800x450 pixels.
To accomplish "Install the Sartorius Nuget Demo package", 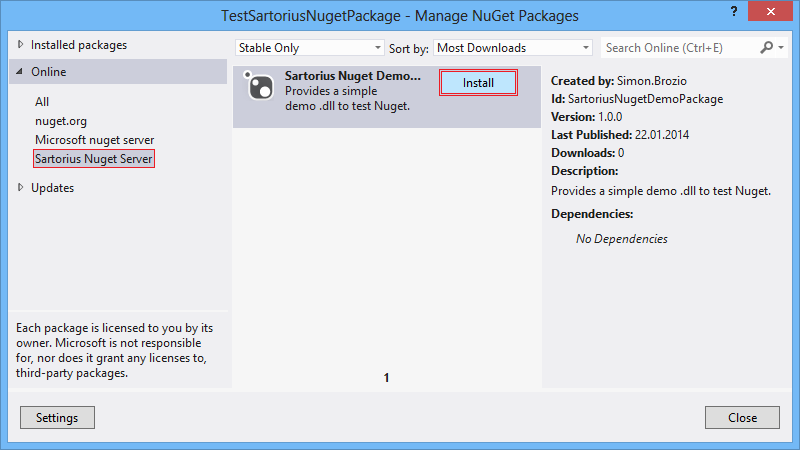I will [x=478, y=83].
